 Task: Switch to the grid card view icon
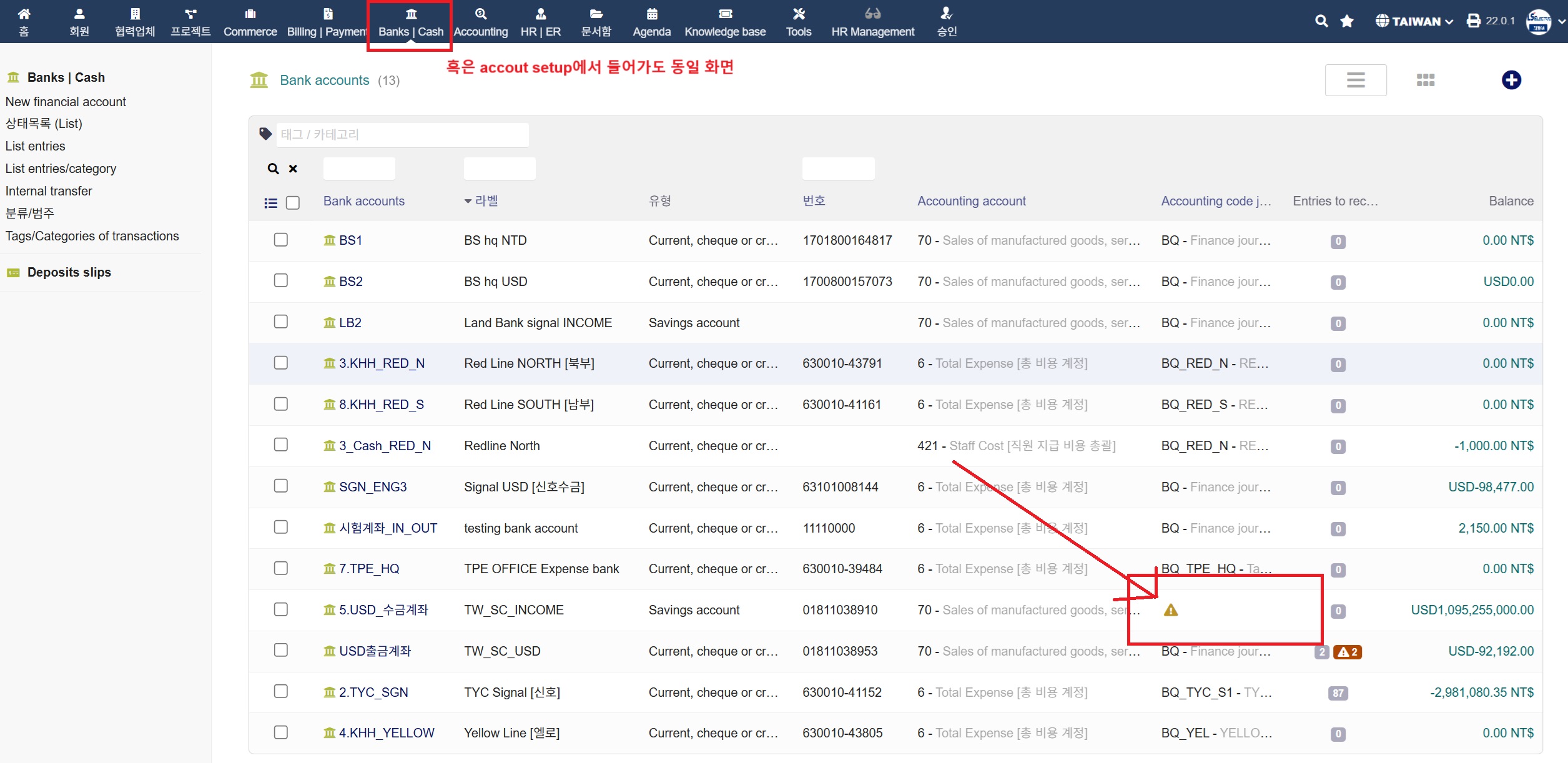1425,80
